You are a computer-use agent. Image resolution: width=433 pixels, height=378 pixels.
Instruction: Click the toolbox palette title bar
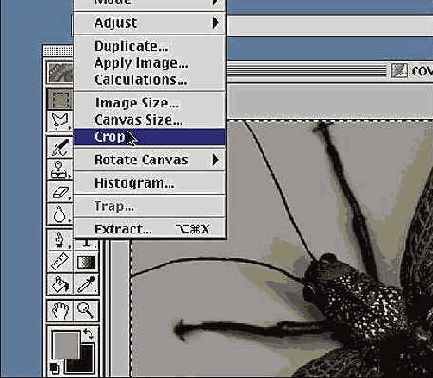pos(58,51)
